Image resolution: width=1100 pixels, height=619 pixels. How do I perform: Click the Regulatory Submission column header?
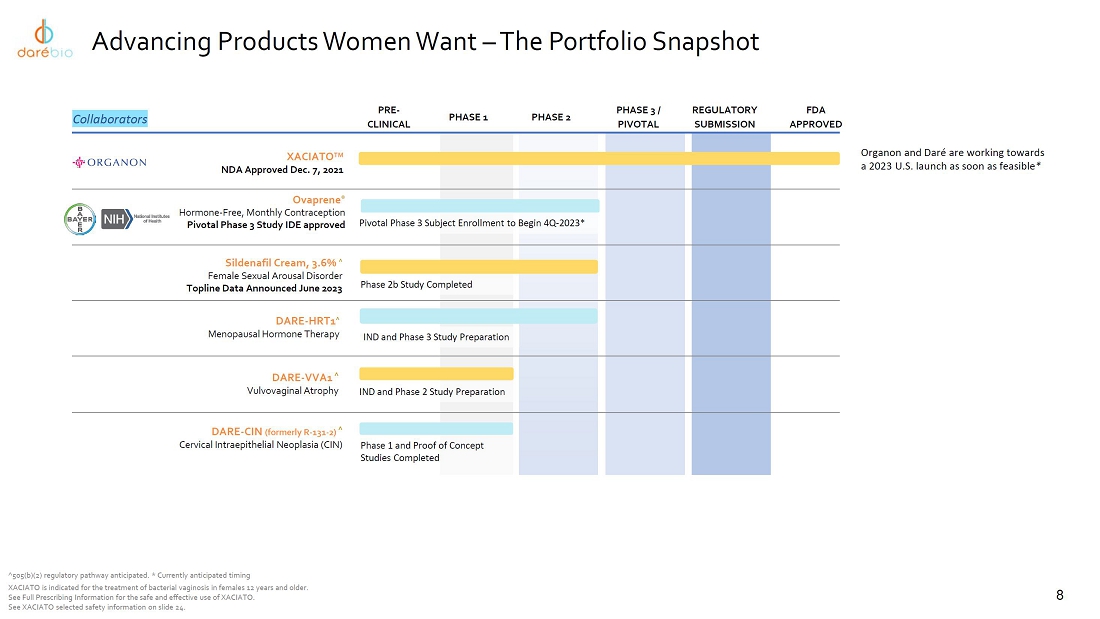724,117
